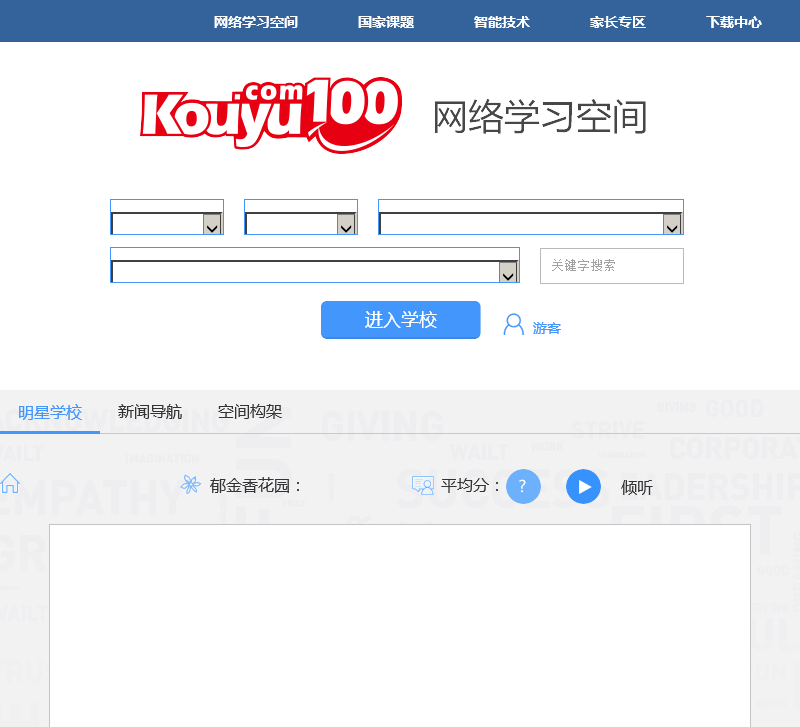800x727 pixels.
Task: Click inside the large white content panel
Action: [399, 625]
